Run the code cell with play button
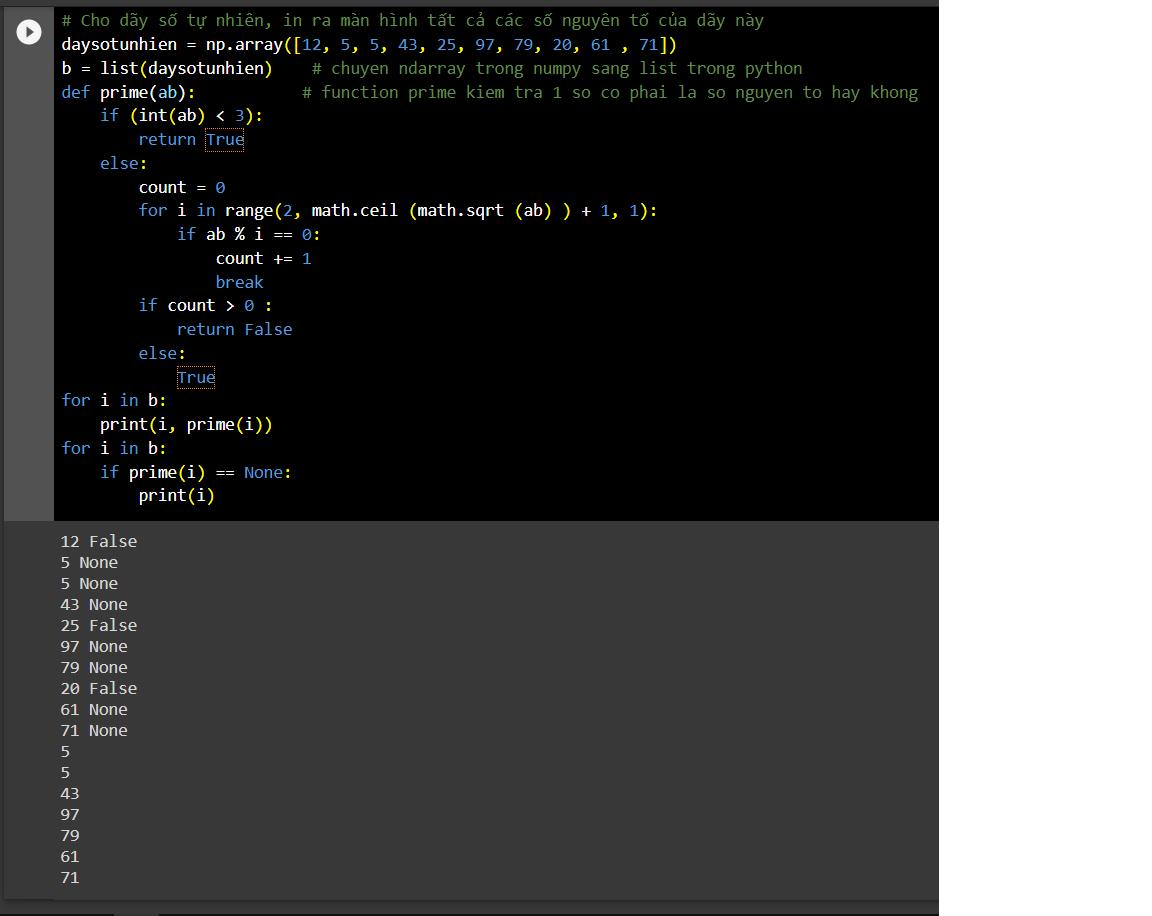The height and width of the screenshot is (916, 1152). tap(29, 32)
